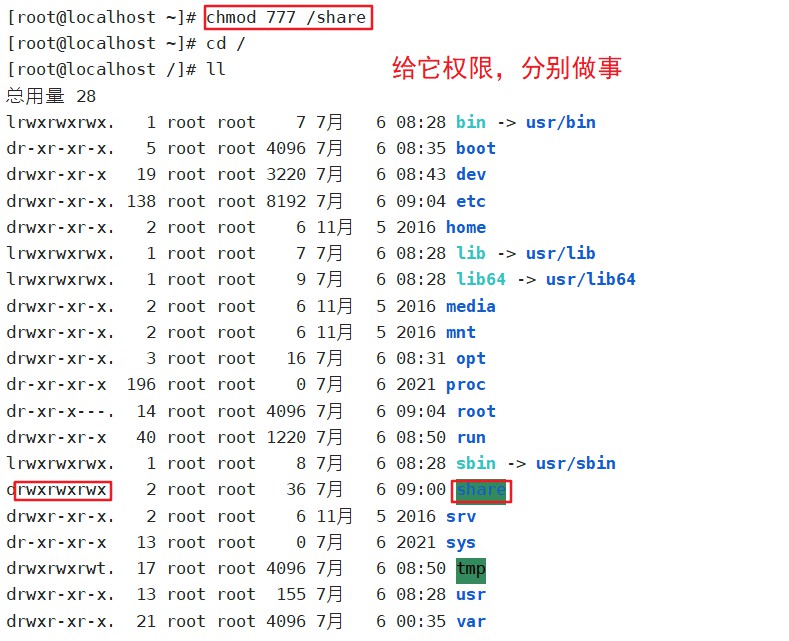The height and width of the screenshot is (641, 789).
Task: Click the 'usr/sbin' link target
Action: (576, 463)
